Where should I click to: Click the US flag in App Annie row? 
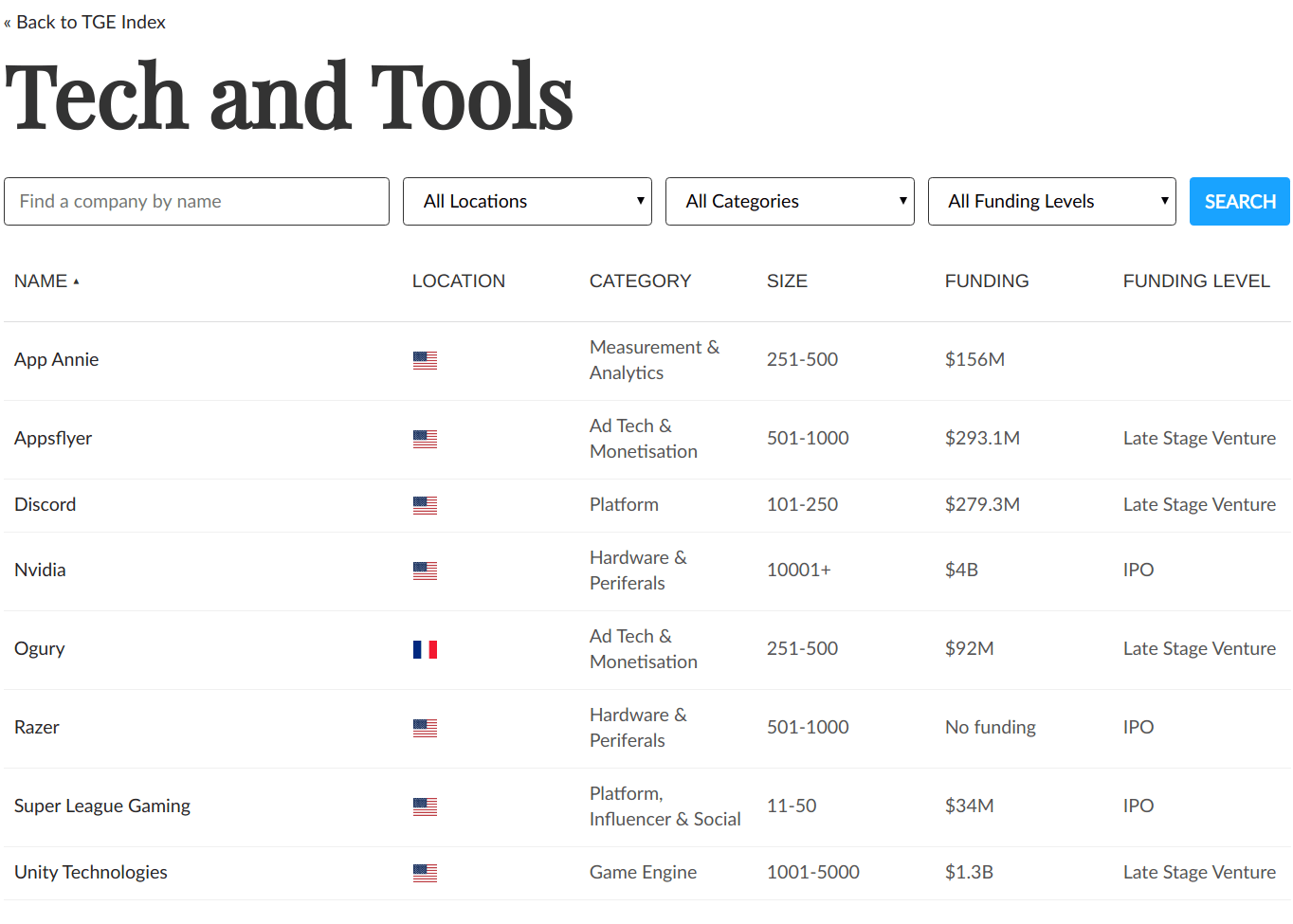point(425,360)
